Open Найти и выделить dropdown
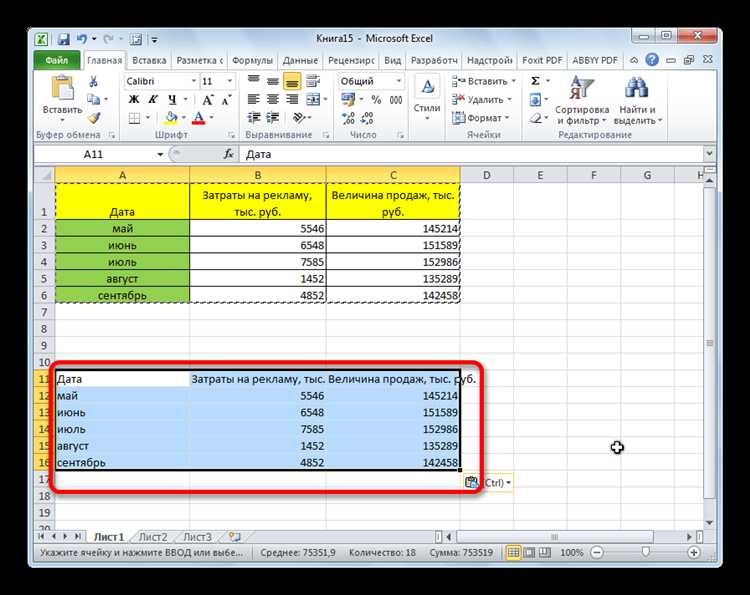The image size is (750, 595). [637, 101]
